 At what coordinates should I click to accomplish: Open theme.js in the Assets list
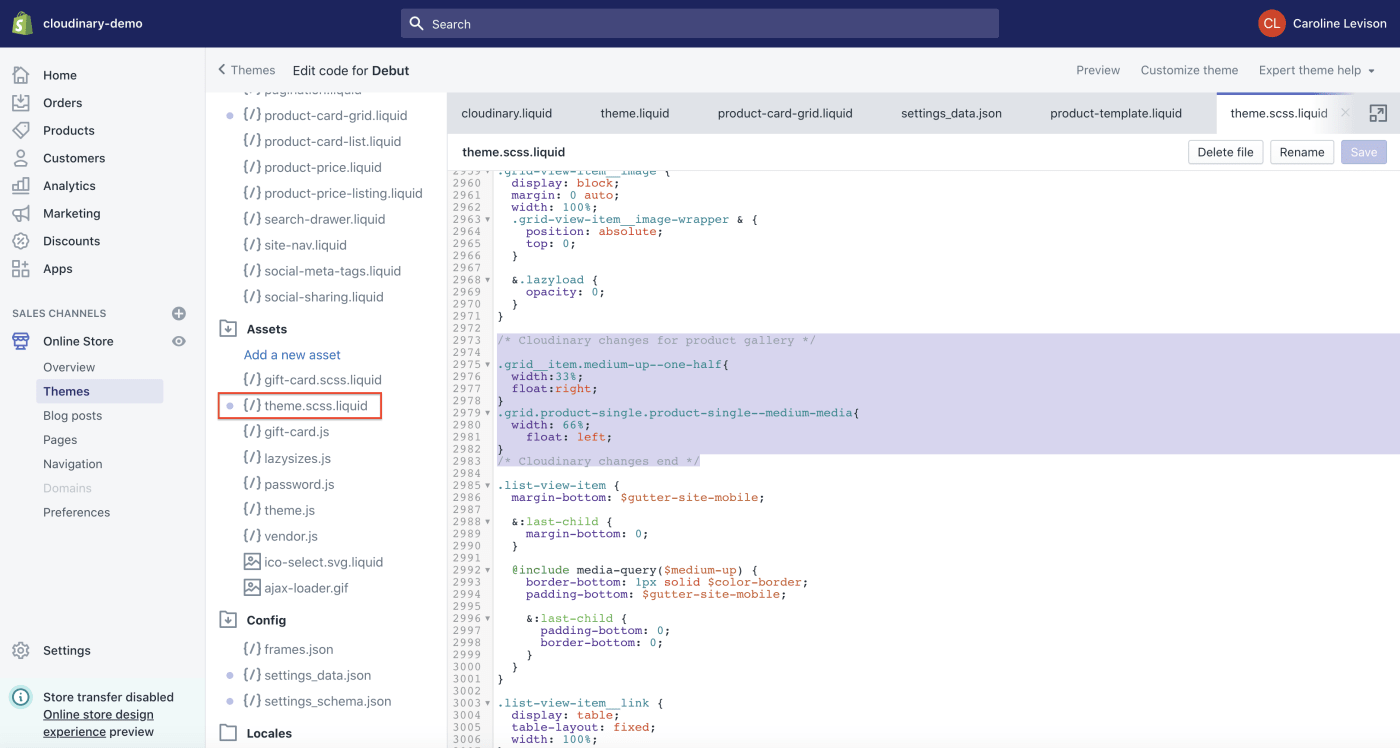tap(289, 510)
